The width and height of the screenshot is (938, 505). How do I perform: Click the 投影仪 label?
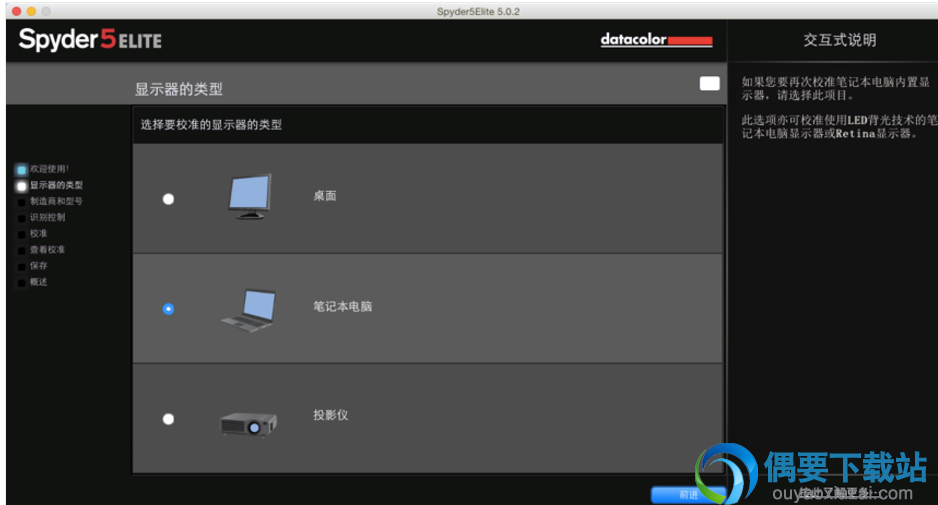point(330,415)
